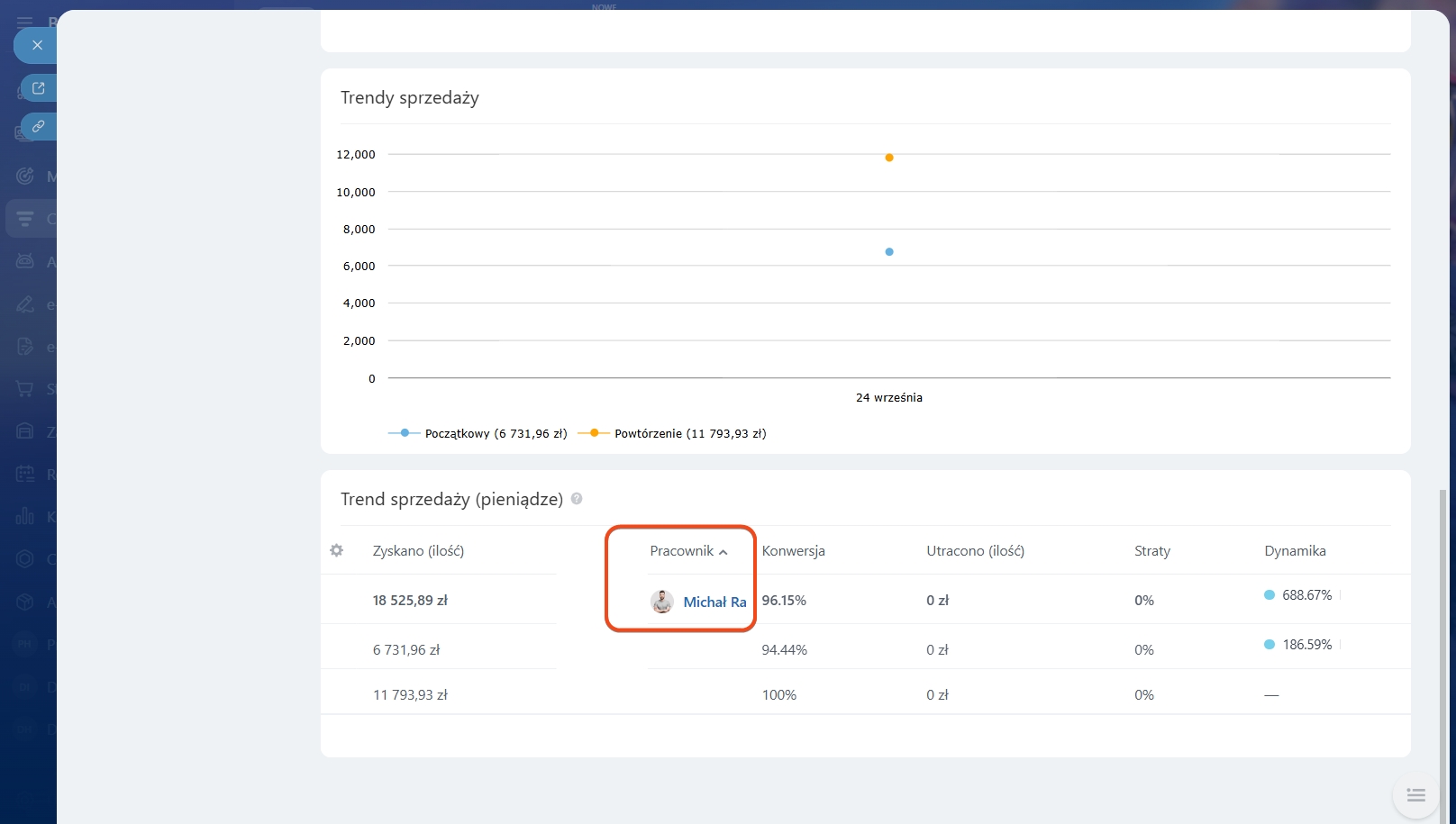Click the table settings gear icon
The width and height of the screenshot is (1456, 824).
336,550
